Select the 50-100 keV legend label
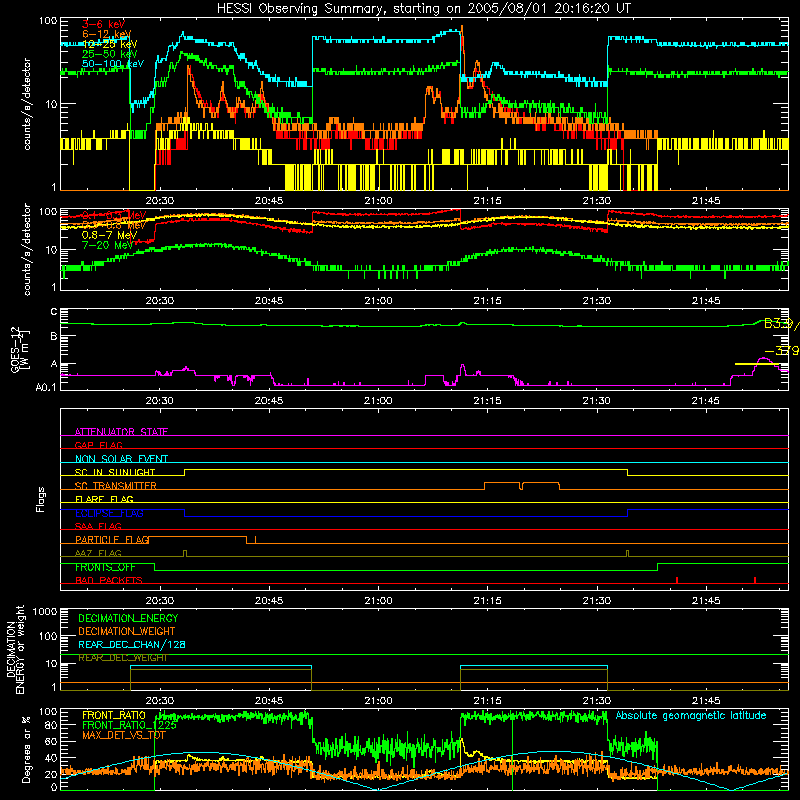The width and height of the screenshot is (800, 800). point(112,64)
